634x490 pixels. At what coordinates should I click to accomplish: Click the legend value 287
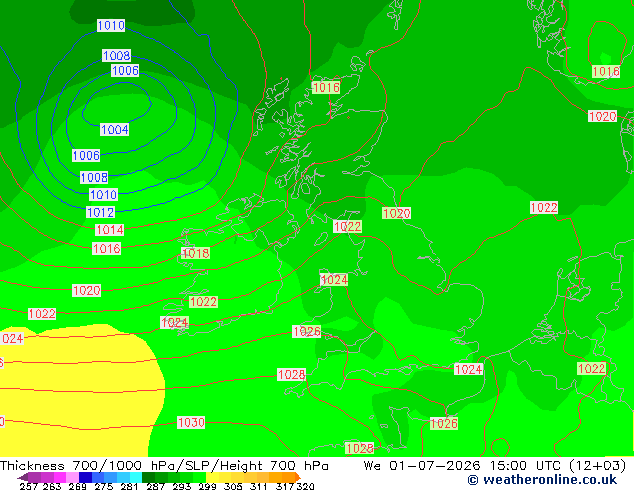(156, 486)
